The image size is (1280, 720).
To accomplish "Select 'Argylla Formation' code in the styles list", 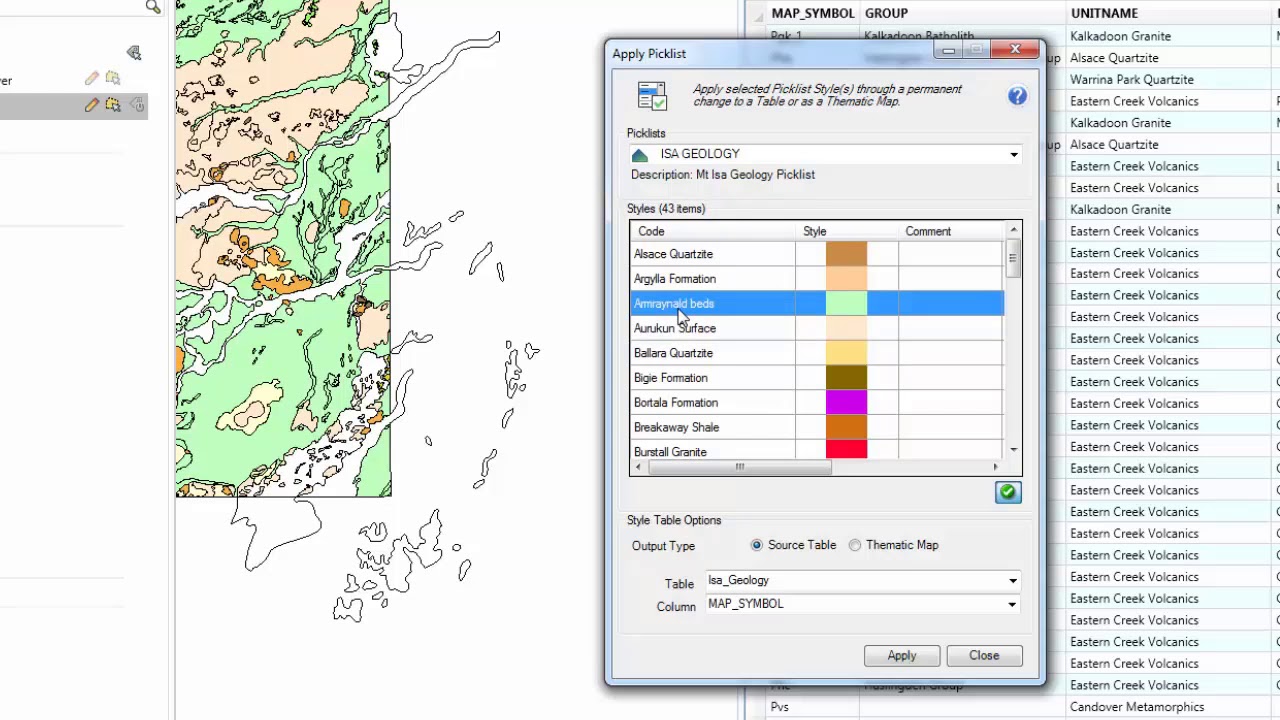I will tap(675, 279).
